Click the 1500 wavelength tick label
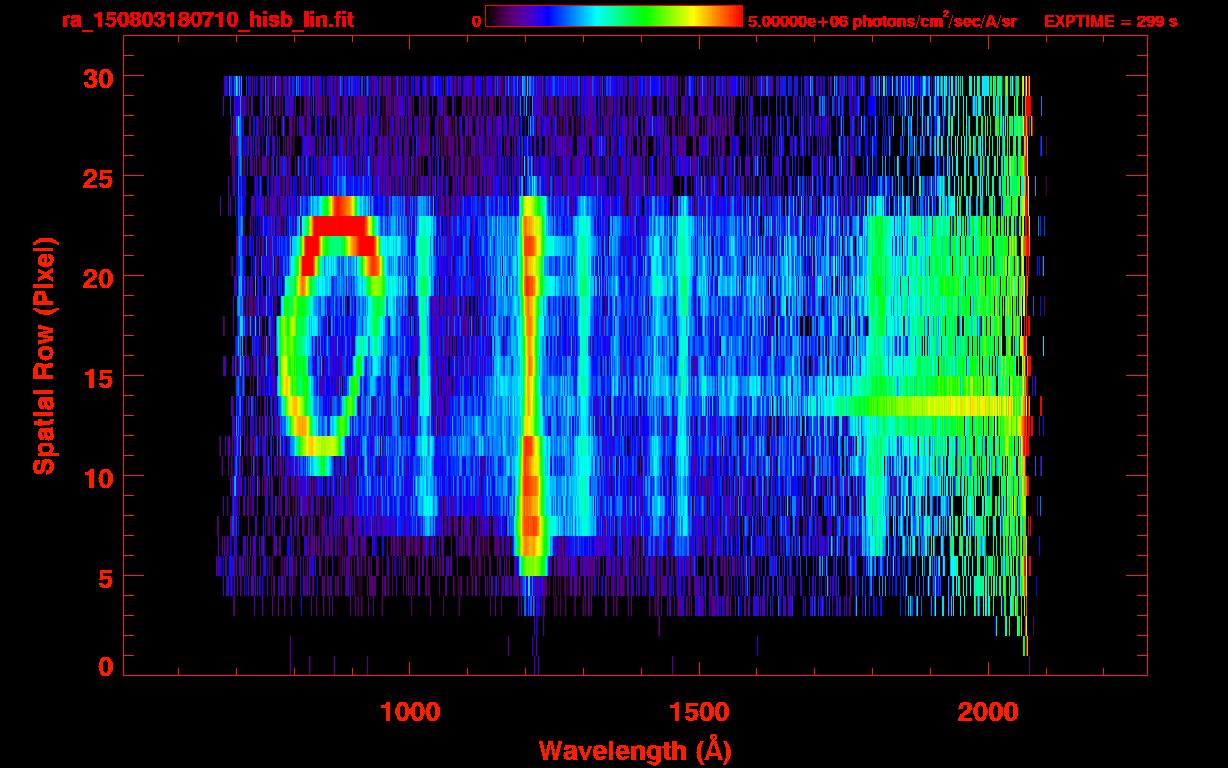The image size is (1228, 768). pos(698,712)
